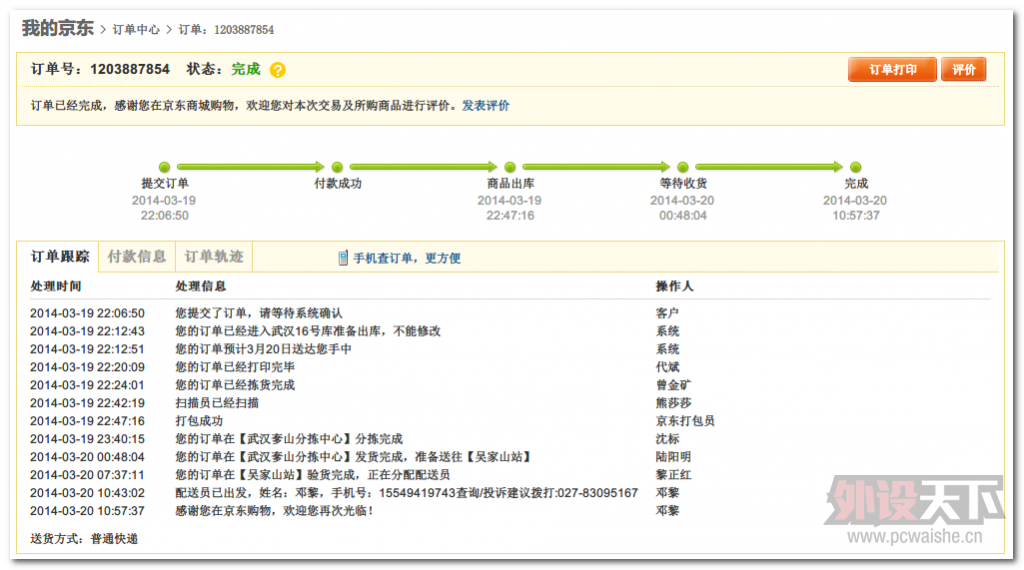Image resolution: width=1024 pixels, height=570 pixels.
Task: Click the 商品出库 progress step dot
Action: (x=510, y=167)
